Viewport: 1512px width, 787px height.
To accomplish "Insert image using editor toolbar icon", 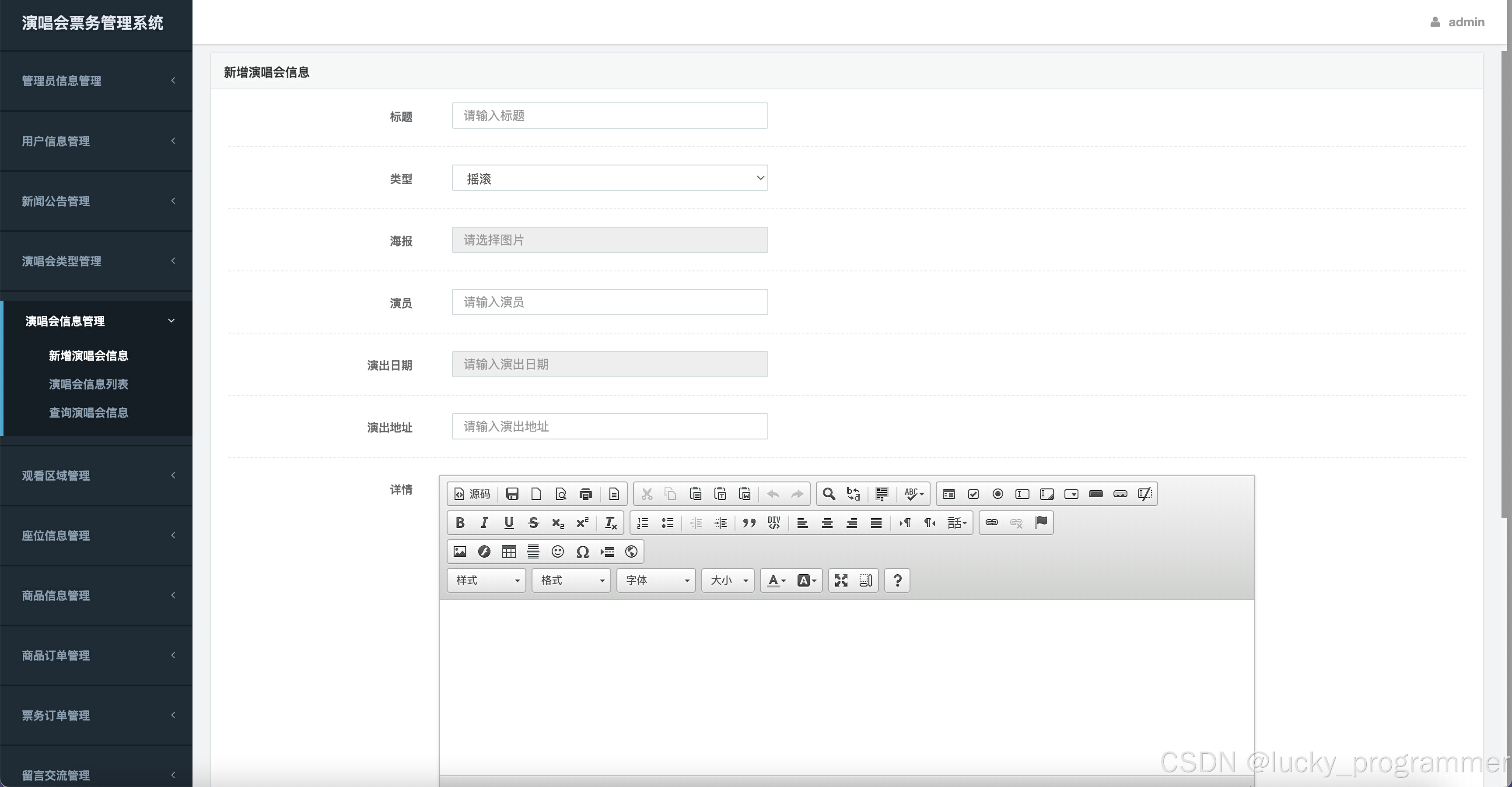I will pos(459,552).
